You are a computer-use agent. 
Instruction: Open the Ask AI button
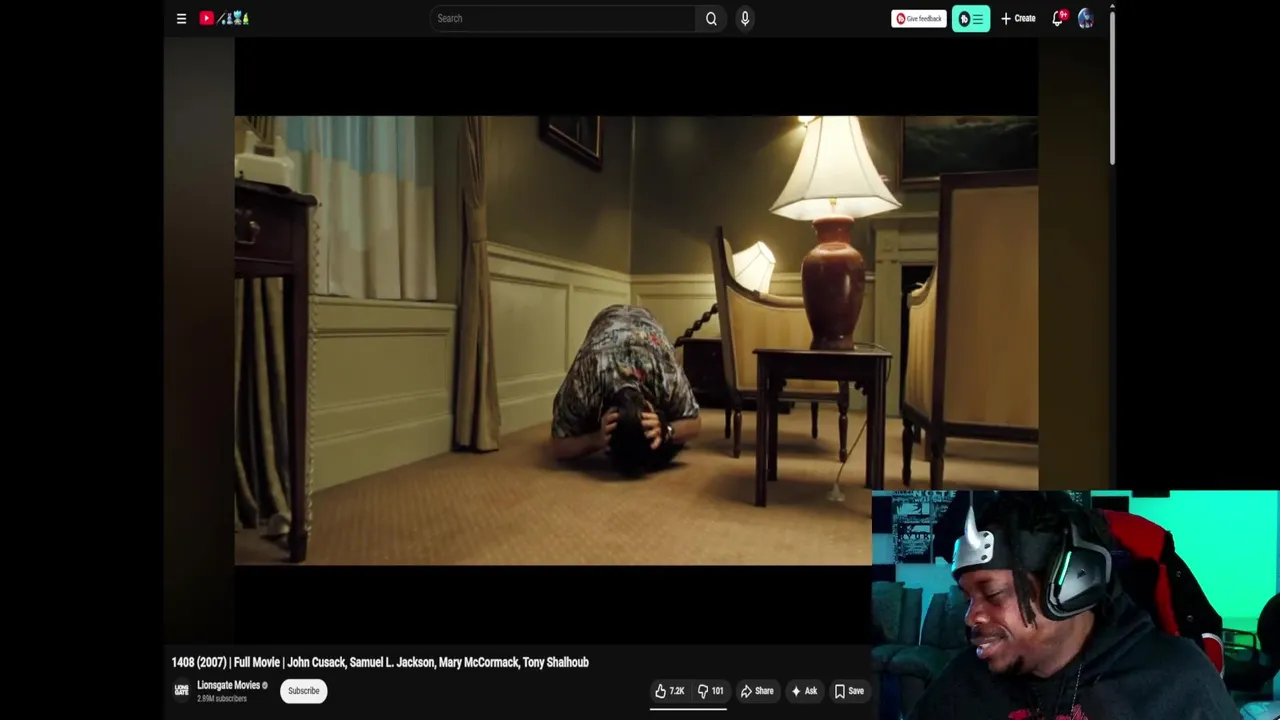click(x=804, y=691)
